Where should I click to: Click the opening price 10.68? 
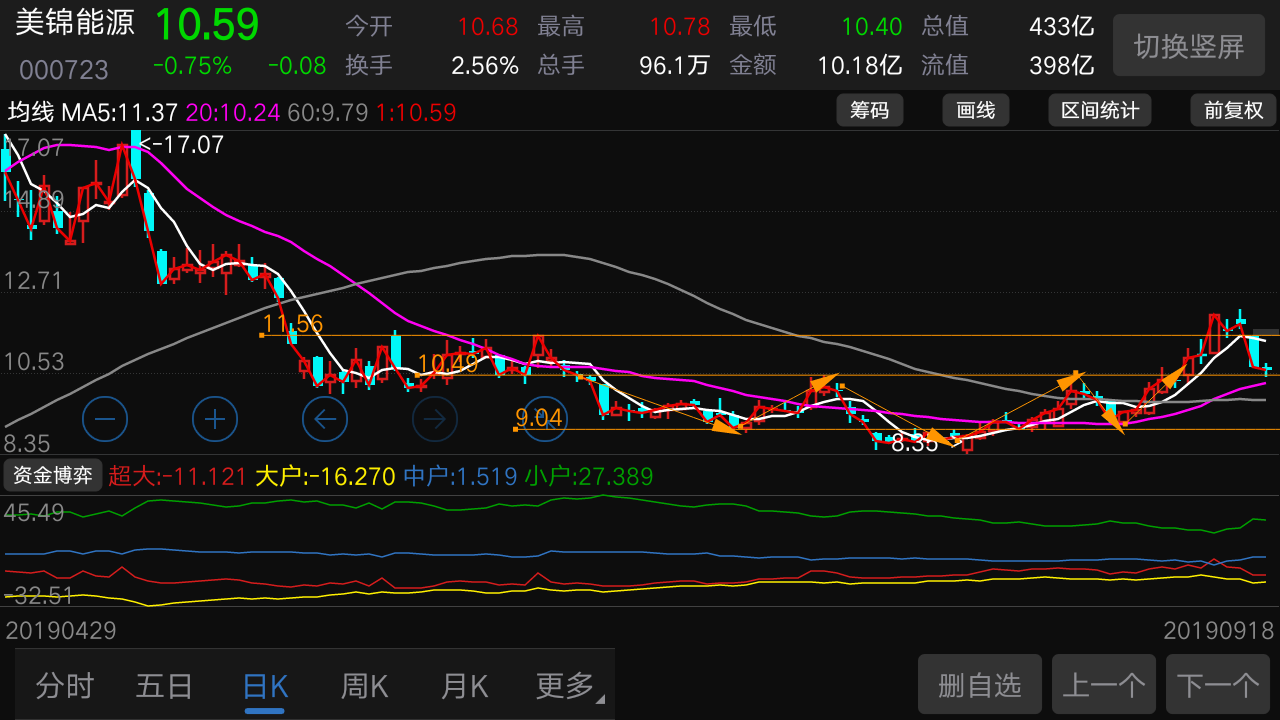pos(488,27)
